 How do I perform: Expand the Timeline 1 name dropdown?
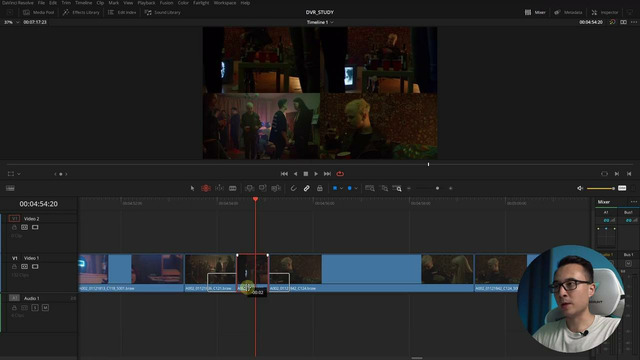(x=320, y=22)
